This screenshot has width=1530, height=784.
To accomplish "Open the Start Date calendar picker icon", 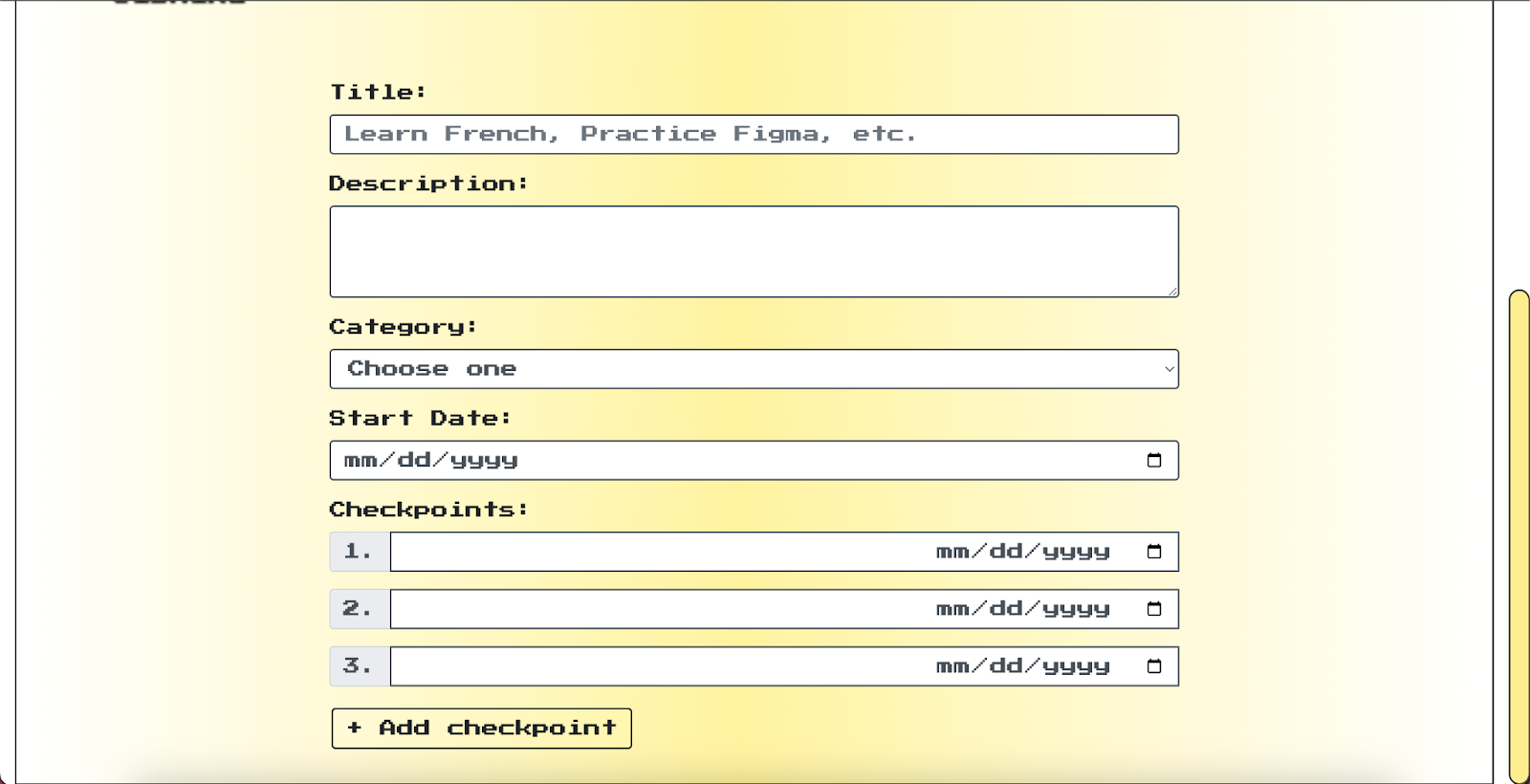I will (x=1154, y=460).
